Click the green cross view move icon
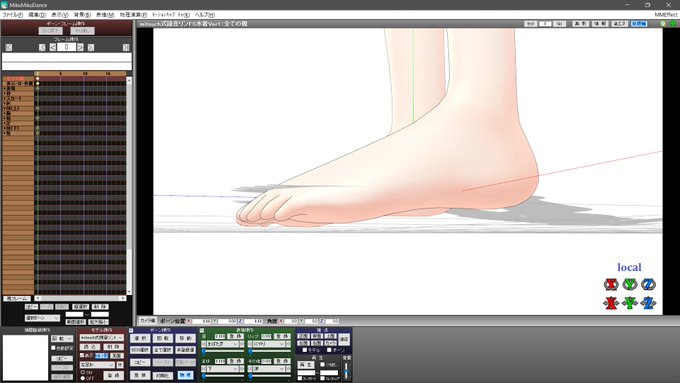The width and height of the screenshot is (680, 383). tap(673, 24)
